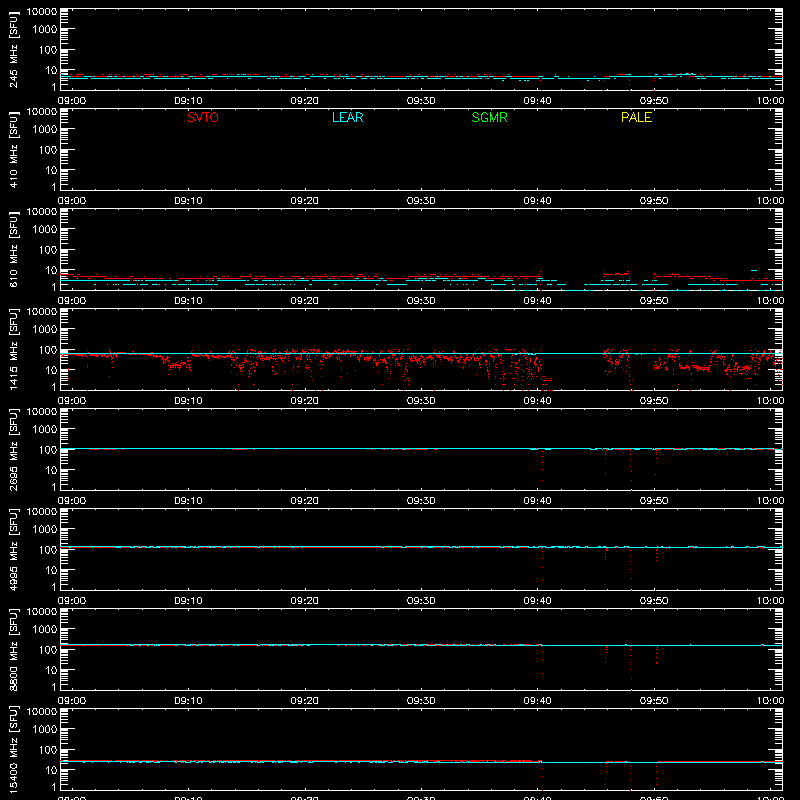800x800 pixels.
Task: Click 09:20 tick under the 8800 MHz plot
Action: pyautogui.click(x=305, y=701)
